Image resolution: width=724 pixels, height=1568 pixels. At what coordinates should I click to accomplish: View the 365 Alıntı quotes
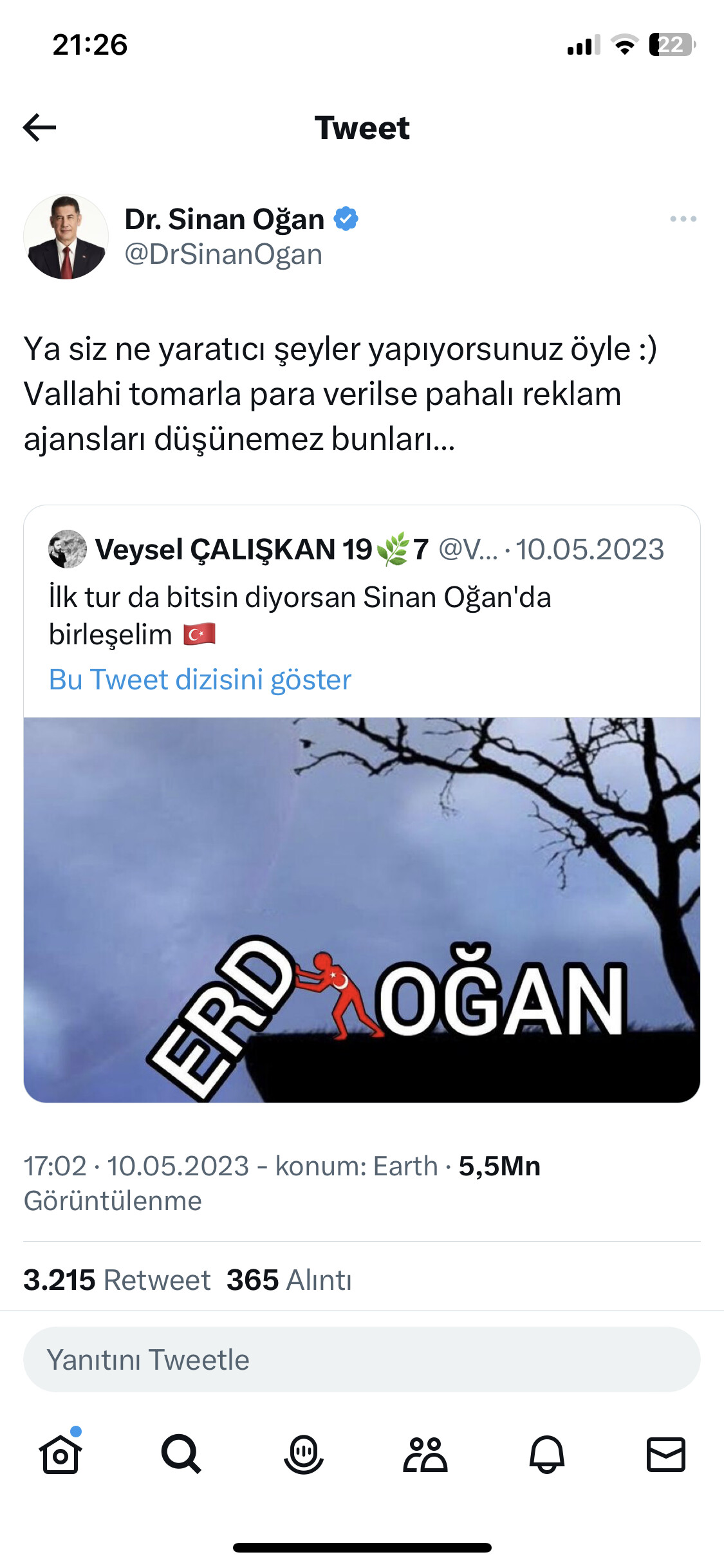pos(289,1280)
